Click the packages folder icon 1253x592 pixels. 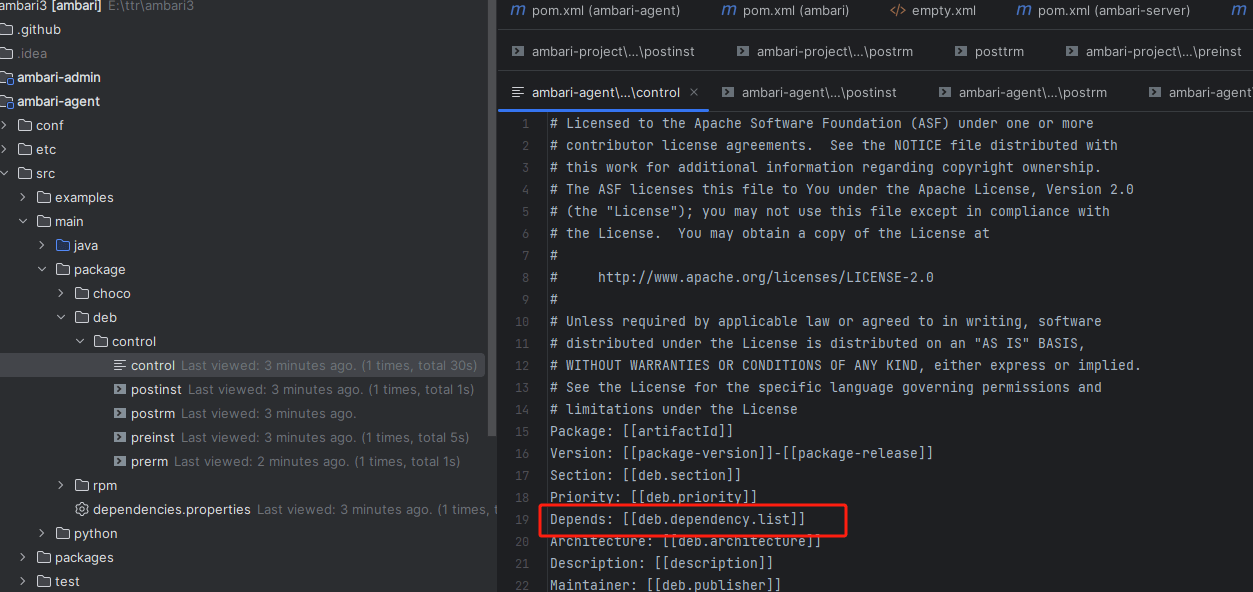click(x=44, y=557)
